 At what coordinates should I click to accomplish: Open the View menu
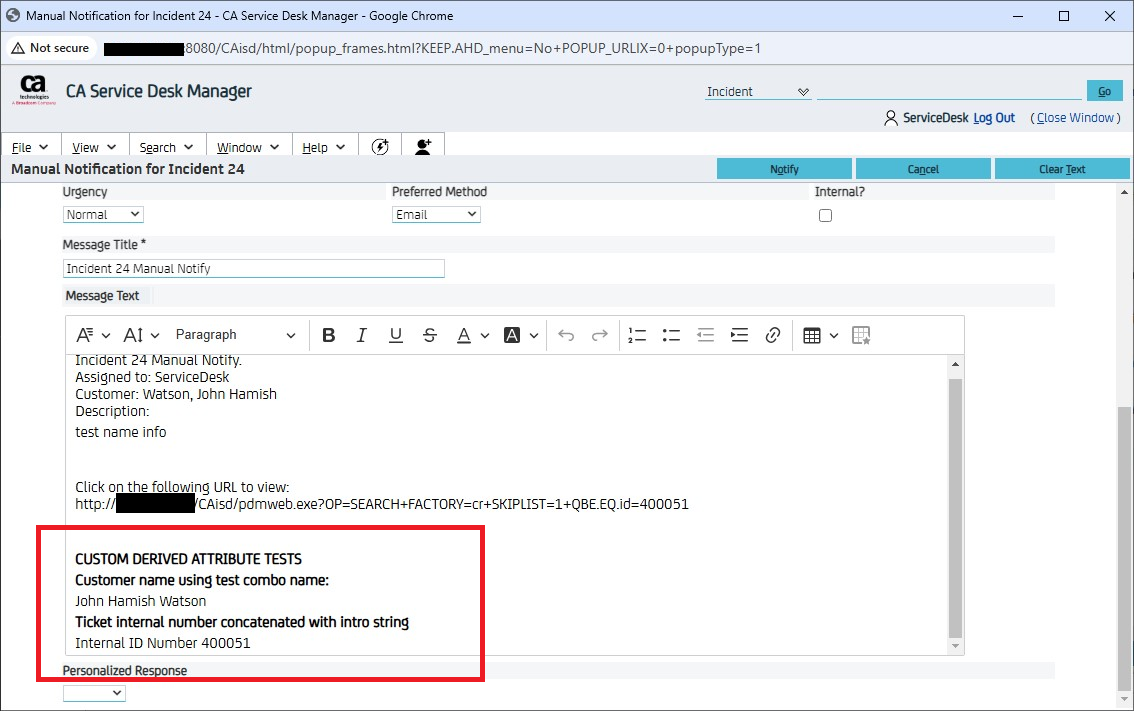[95, 148]
